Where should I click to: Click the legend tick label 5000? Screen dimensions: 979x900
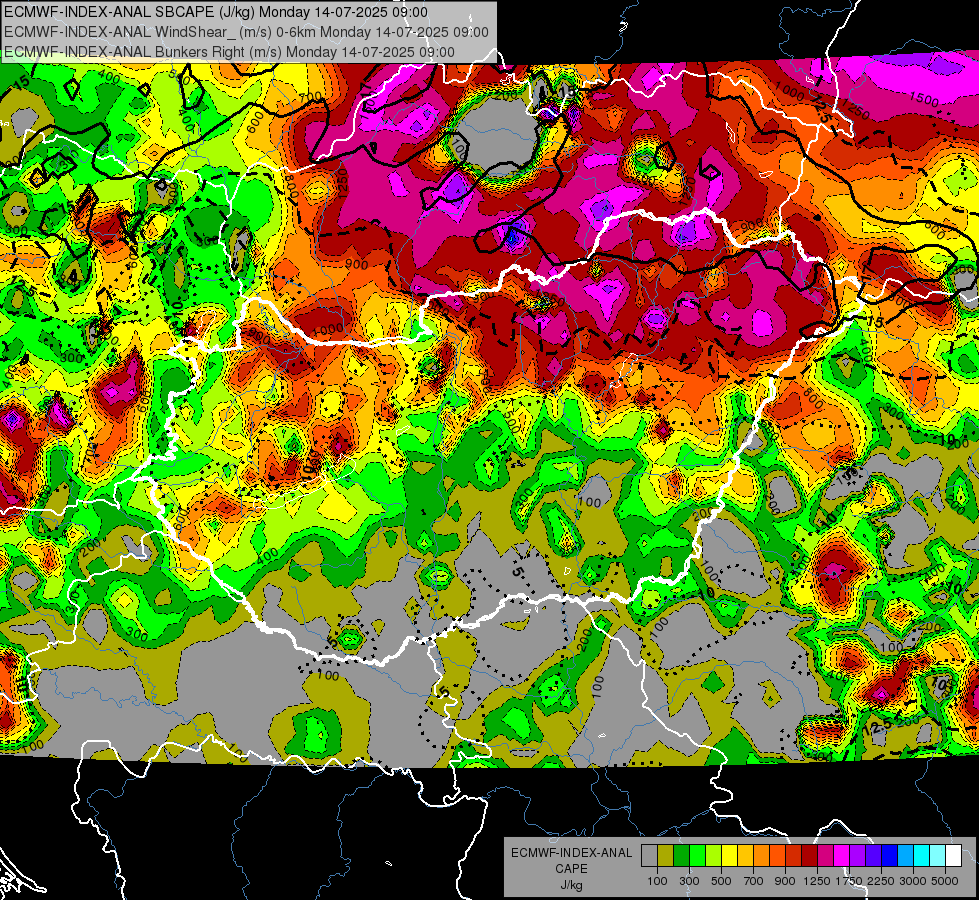(945, 881)
